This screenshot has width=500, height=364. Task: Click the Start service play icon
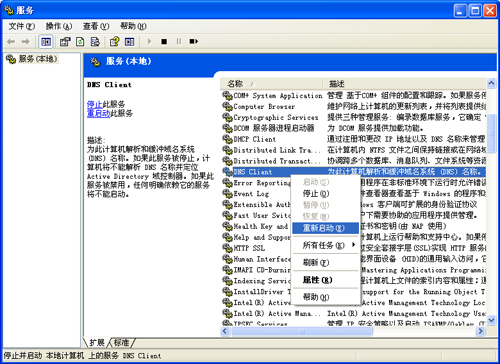[x=149, y=42]
